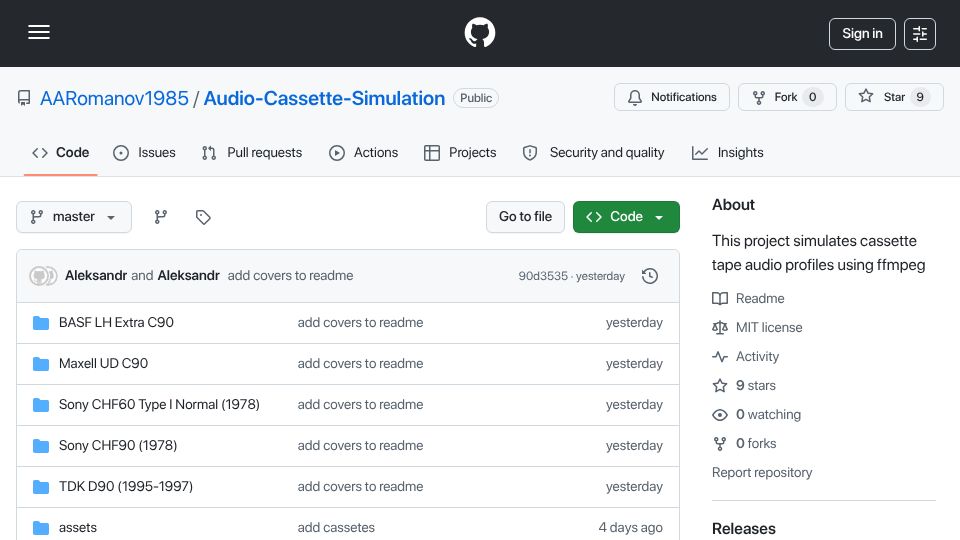
Task: Click Report repository link
Action: coord(762,473)
